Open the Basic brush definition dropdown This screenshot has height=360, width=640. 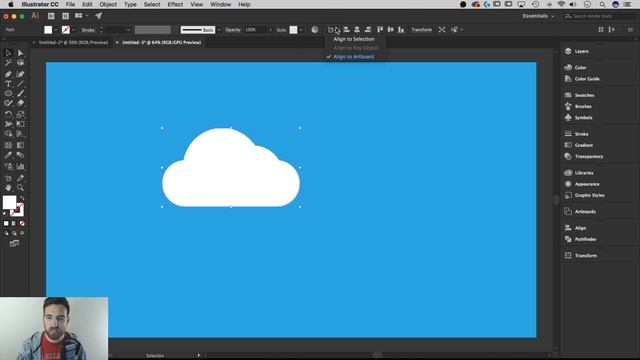pos(219,30)
